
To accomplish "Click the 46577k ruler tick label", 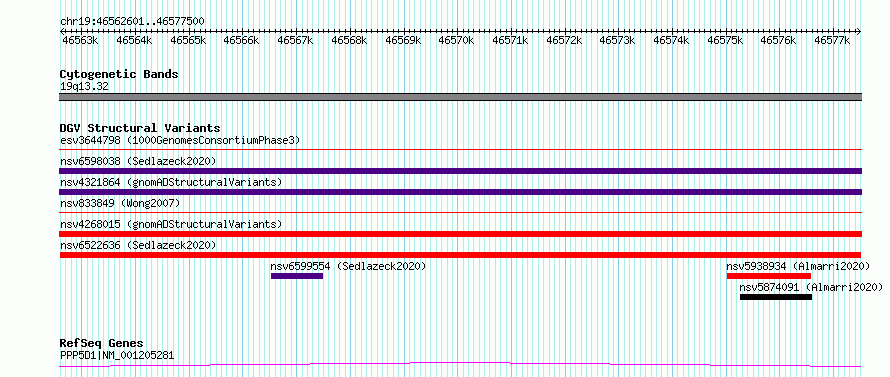I will click(833, 40).
